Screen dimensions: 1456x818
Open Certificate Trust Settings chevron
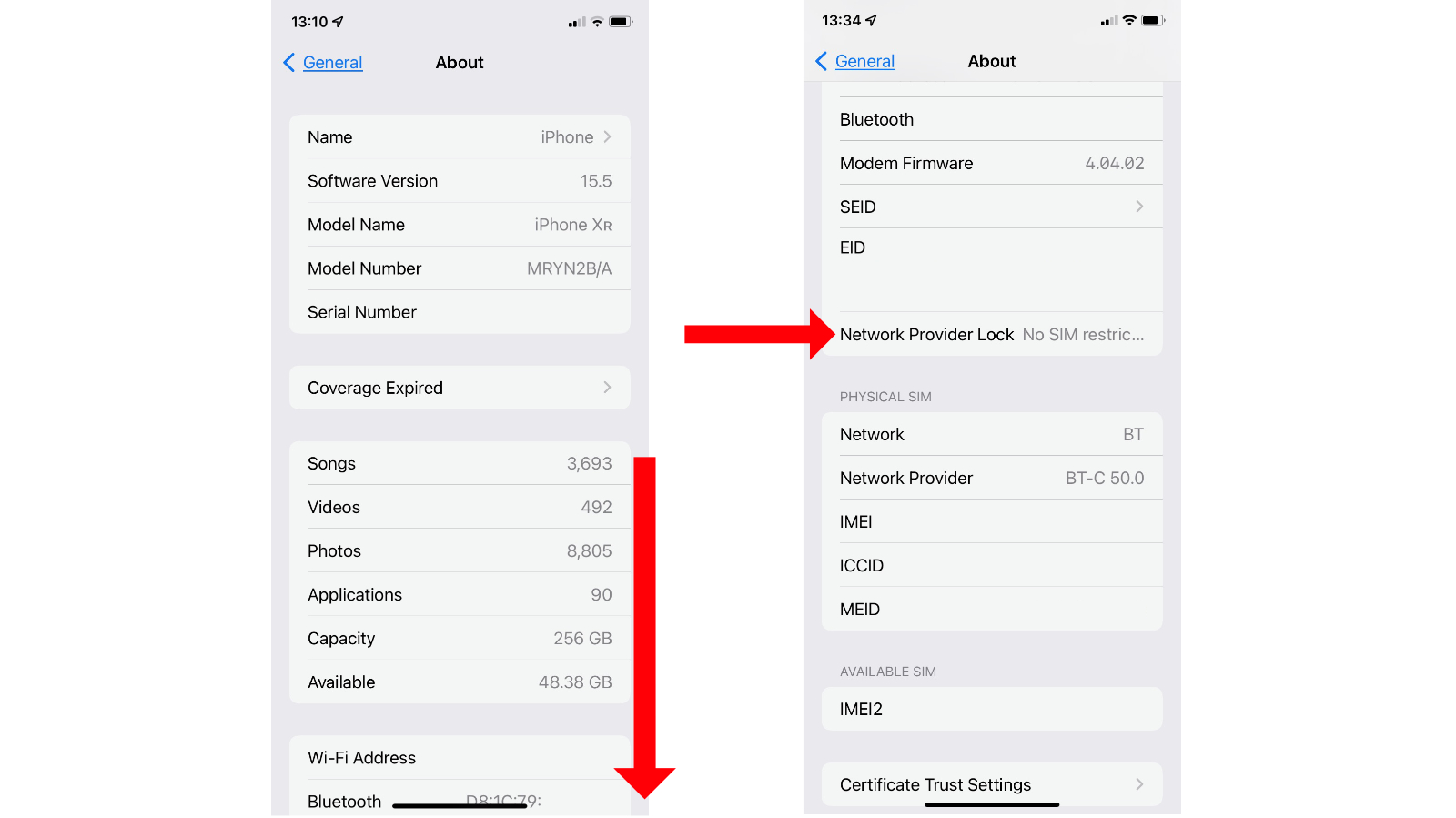[1139, 784]
